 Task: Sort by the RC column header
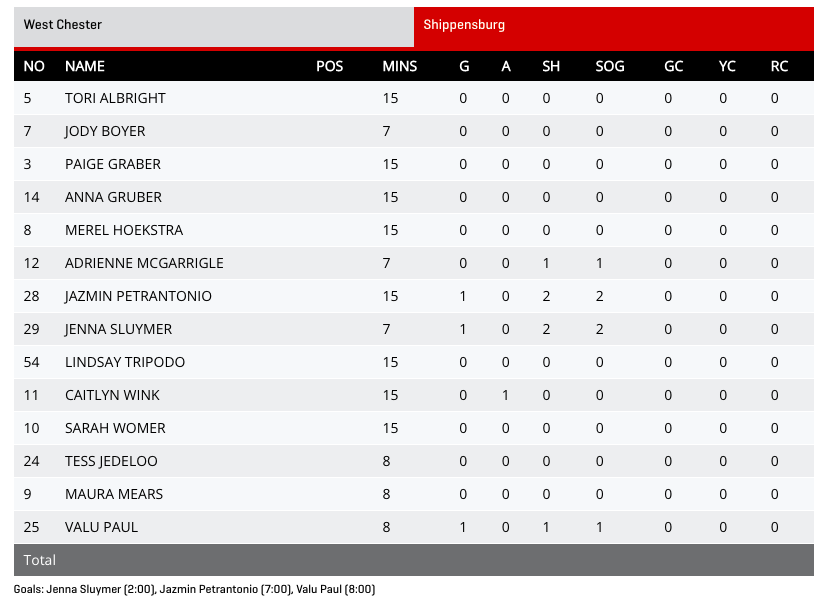click(x=779, y=67)
